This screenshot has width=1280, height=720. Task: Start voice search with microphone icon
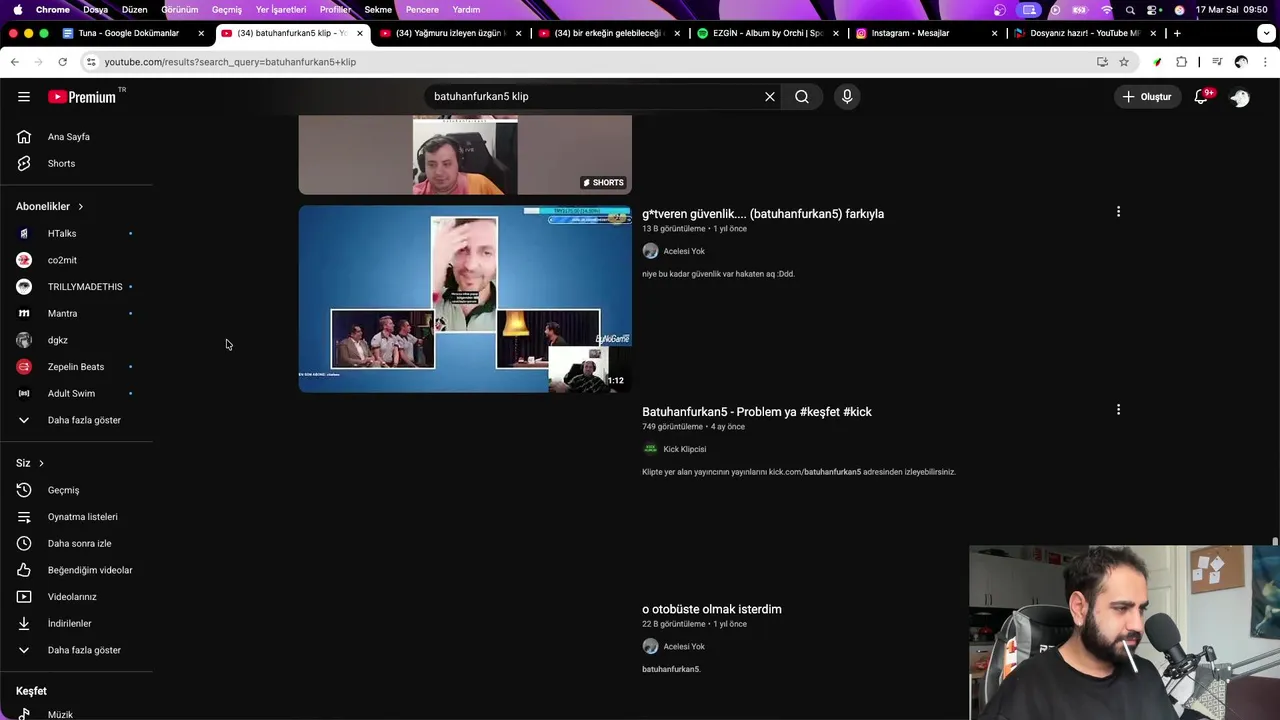tap(847, 97)
